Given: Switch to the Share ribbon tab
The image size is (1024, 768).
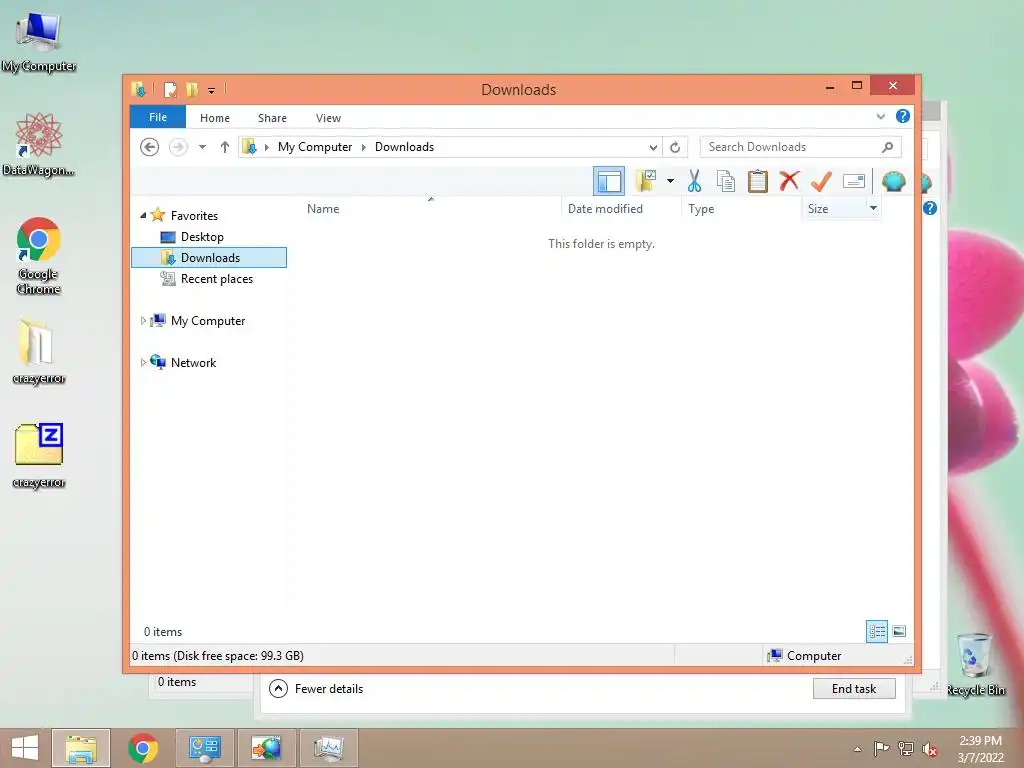Looking at the screenshot, I should tap(272, 118).
